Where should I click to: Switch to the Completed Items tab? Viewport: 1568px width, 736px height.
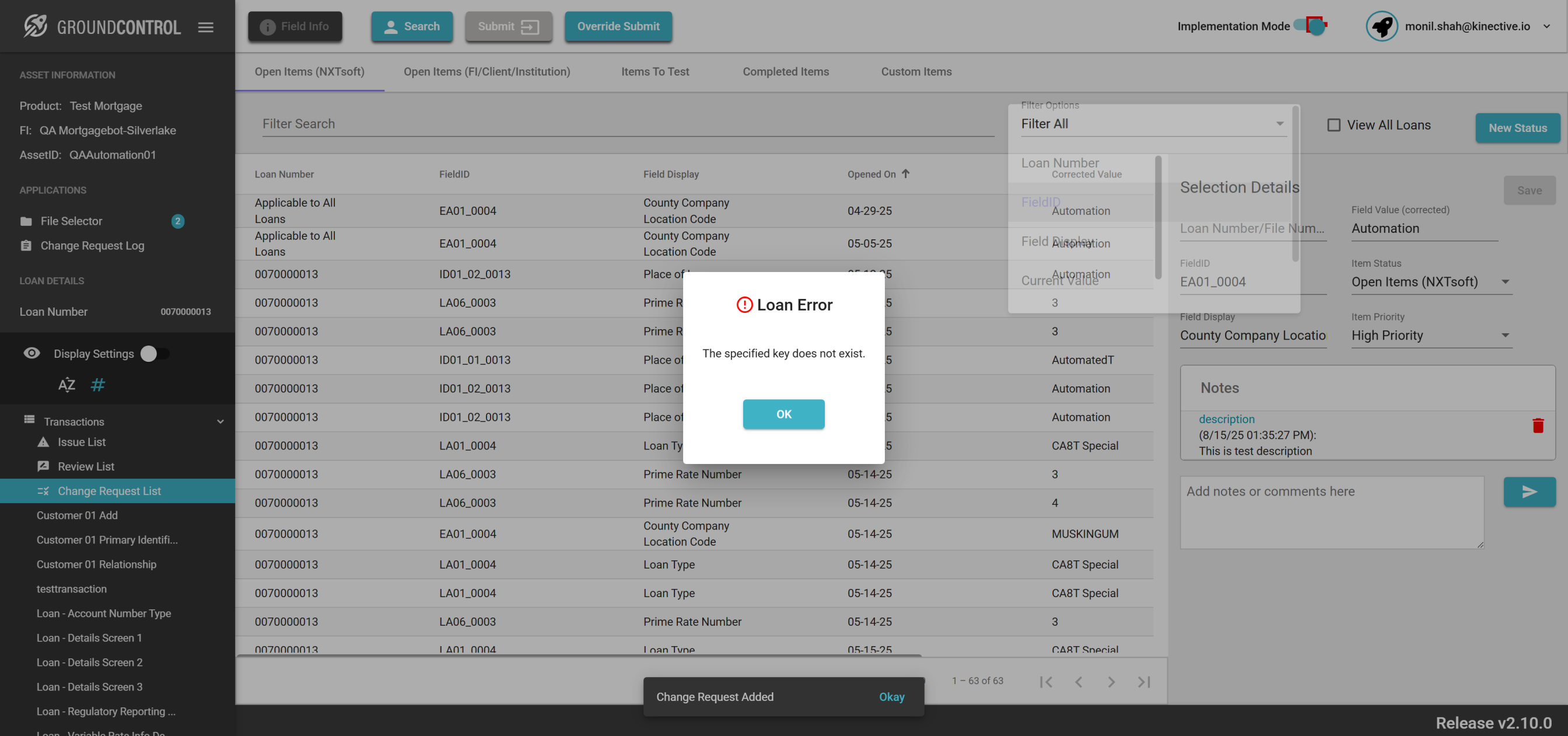click(785, 71)
